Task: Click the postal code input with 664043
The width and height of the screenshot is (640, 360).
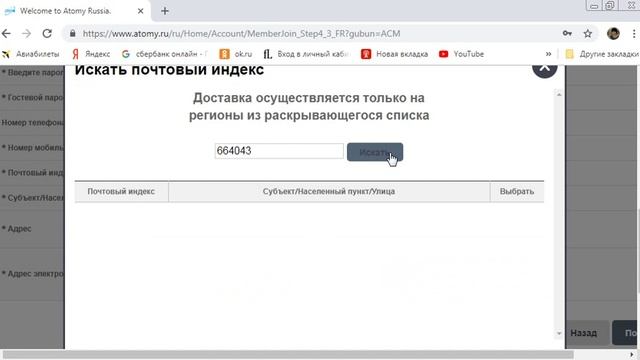Action: (x=279, y=151)
